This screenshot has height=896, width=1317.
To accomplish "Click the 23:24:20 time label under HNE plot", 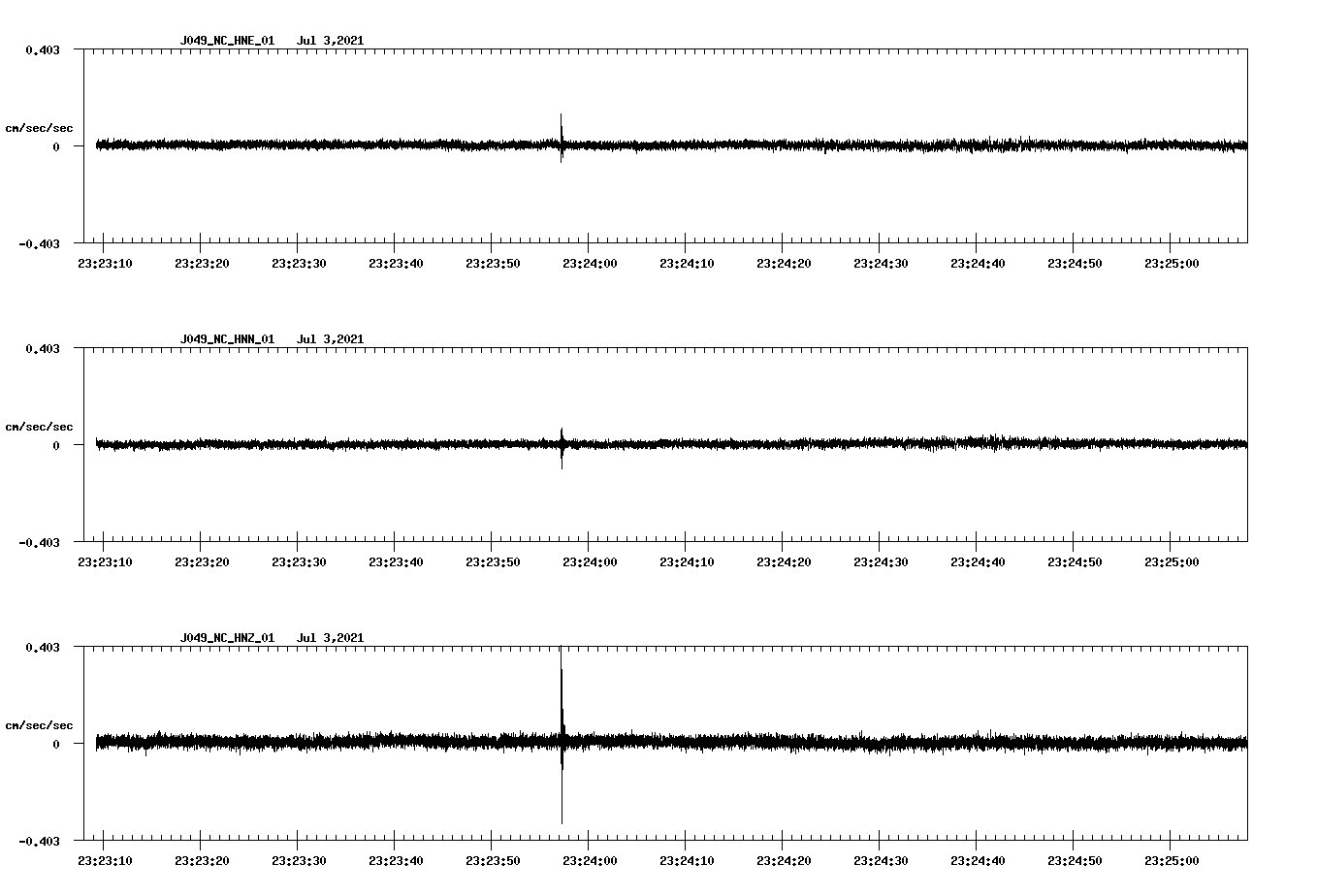I will [784, 264].
